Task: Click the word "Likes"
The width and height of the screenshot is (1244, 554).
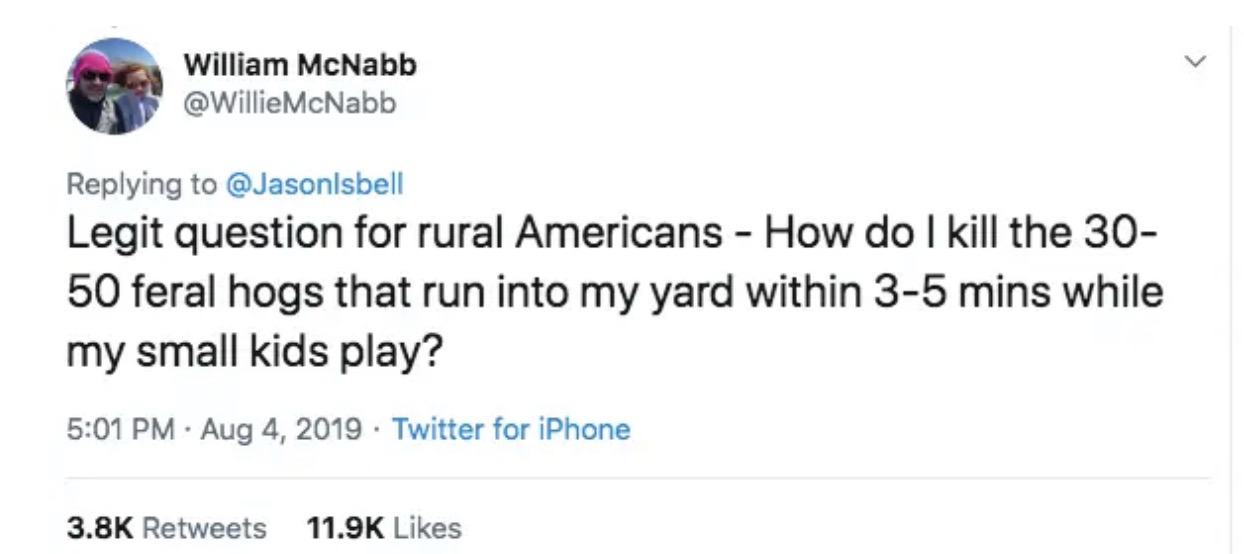Action: (x=425, y=527)
